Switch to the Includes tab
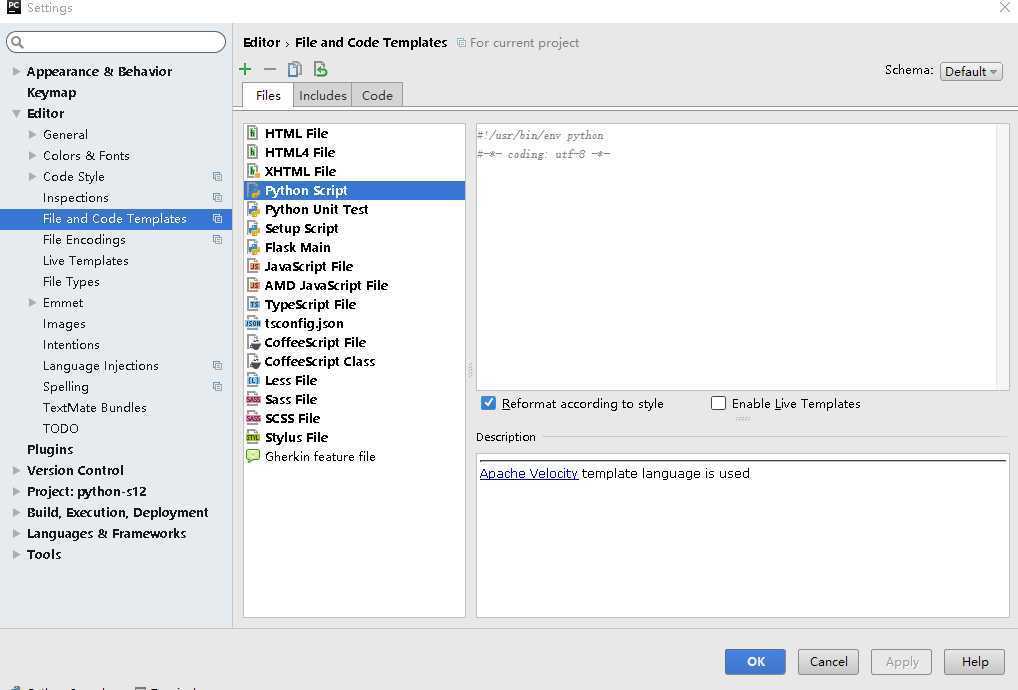This screenshot has width=1018, height=690. tap(322, 95)
